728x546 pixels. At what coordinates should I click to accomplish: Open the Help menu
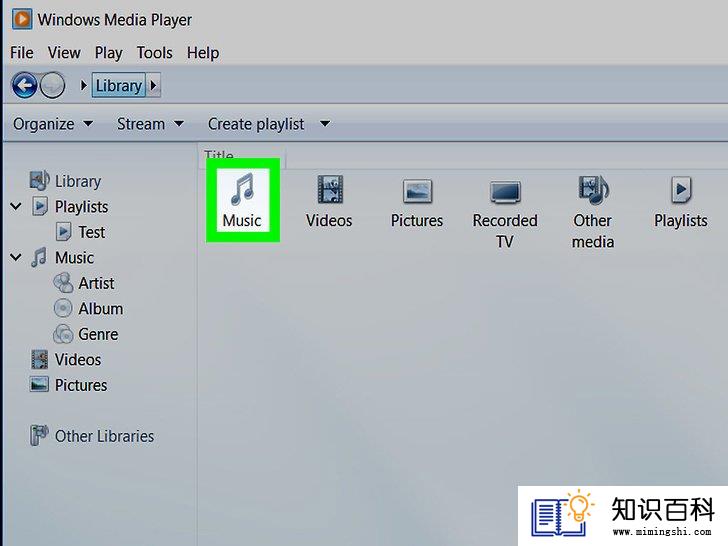pyautogui.click(x=203, y=53)
